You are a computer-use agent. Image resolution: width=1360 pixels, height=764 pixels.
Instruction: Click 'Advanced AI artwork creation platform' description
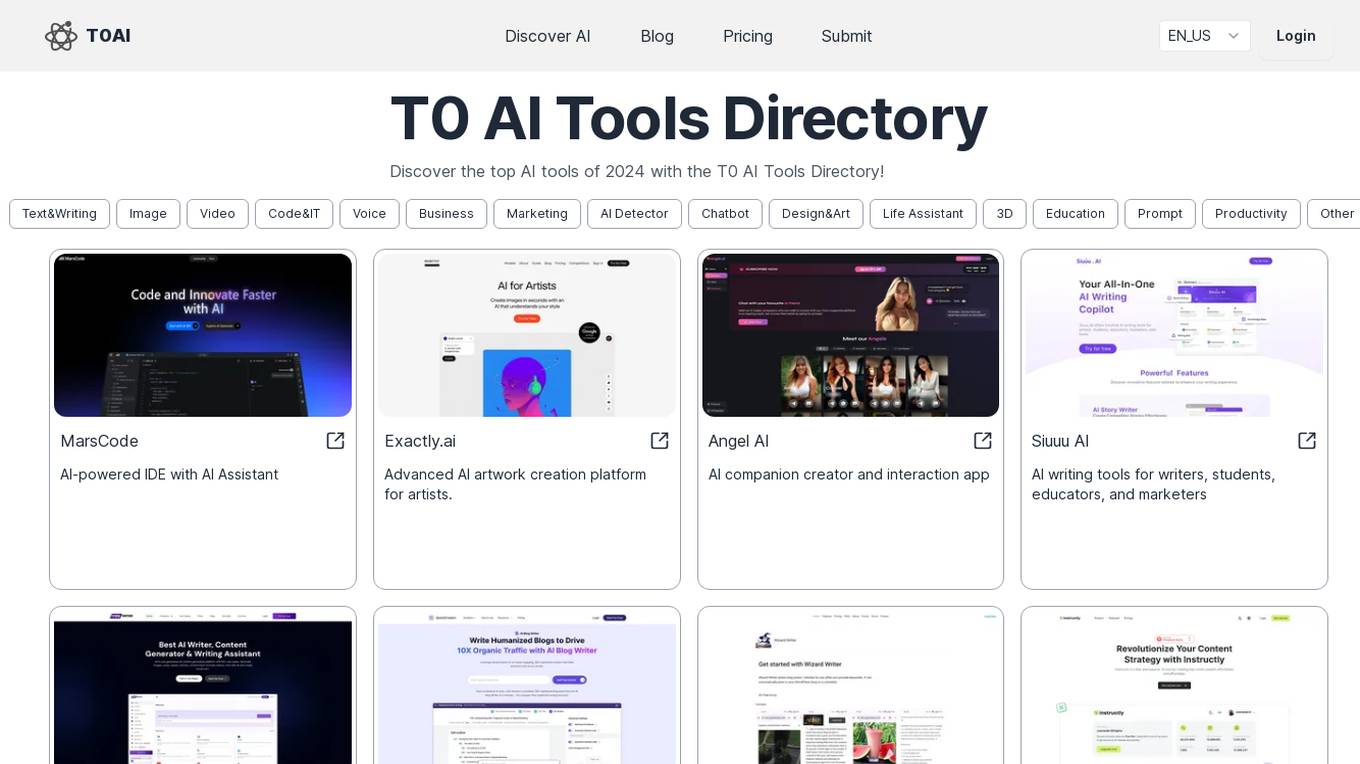[515, 484]
